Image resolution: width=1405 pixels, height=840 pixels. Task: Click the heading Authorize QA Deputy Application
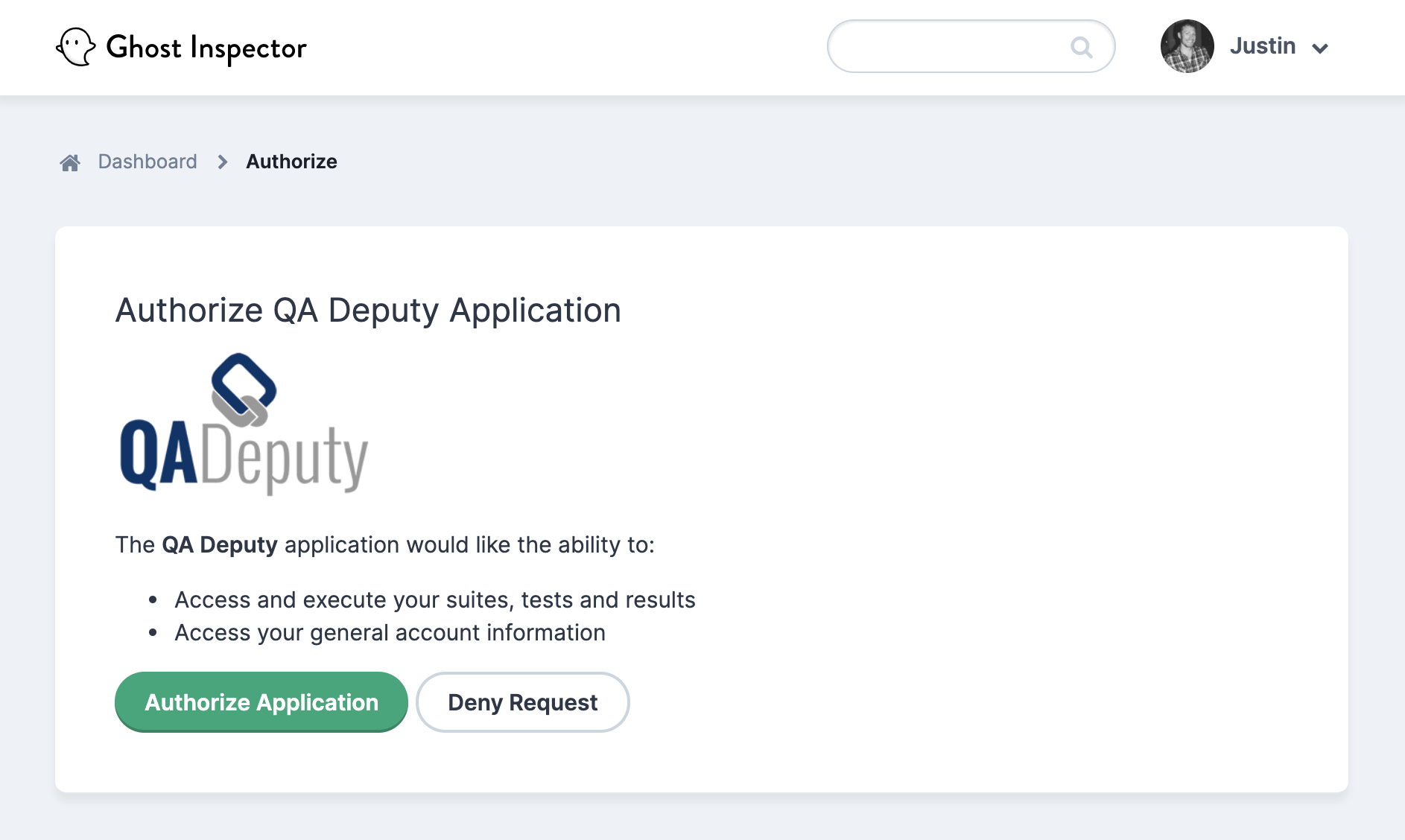[x=368, y=311]
